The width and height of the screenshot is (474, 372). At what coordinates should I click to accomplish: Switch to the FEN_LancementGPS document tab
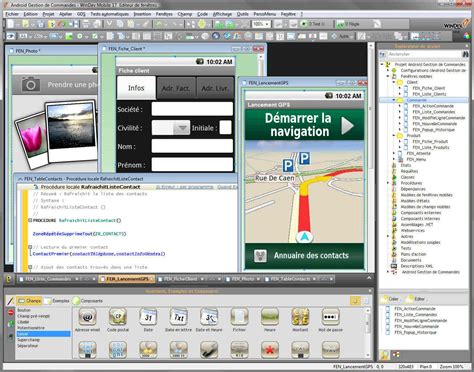[x=127, y=279]
